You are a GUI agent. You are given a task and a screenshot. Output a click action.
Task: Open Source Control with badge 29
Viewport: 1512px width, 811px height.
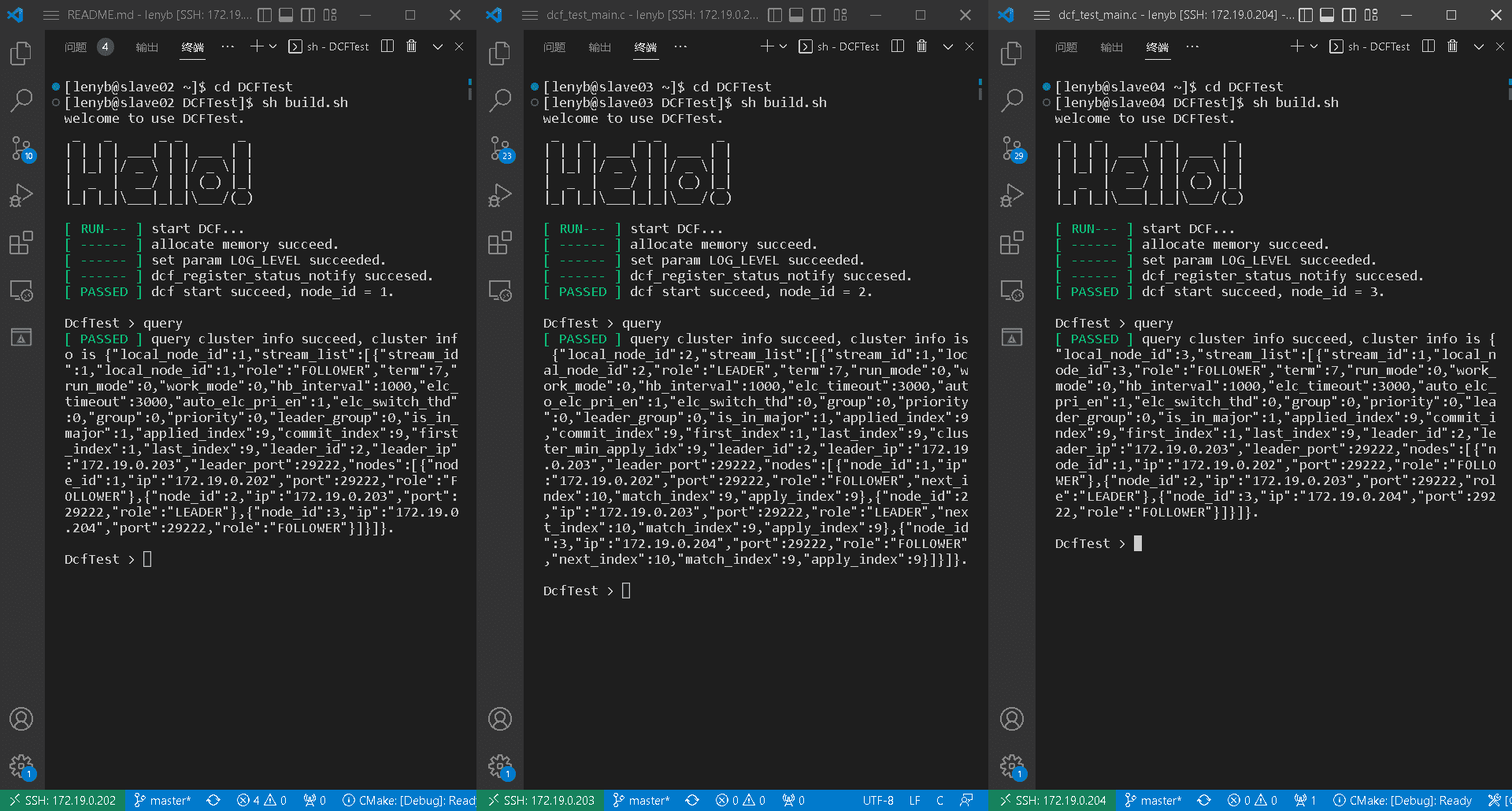point(1012,148)
